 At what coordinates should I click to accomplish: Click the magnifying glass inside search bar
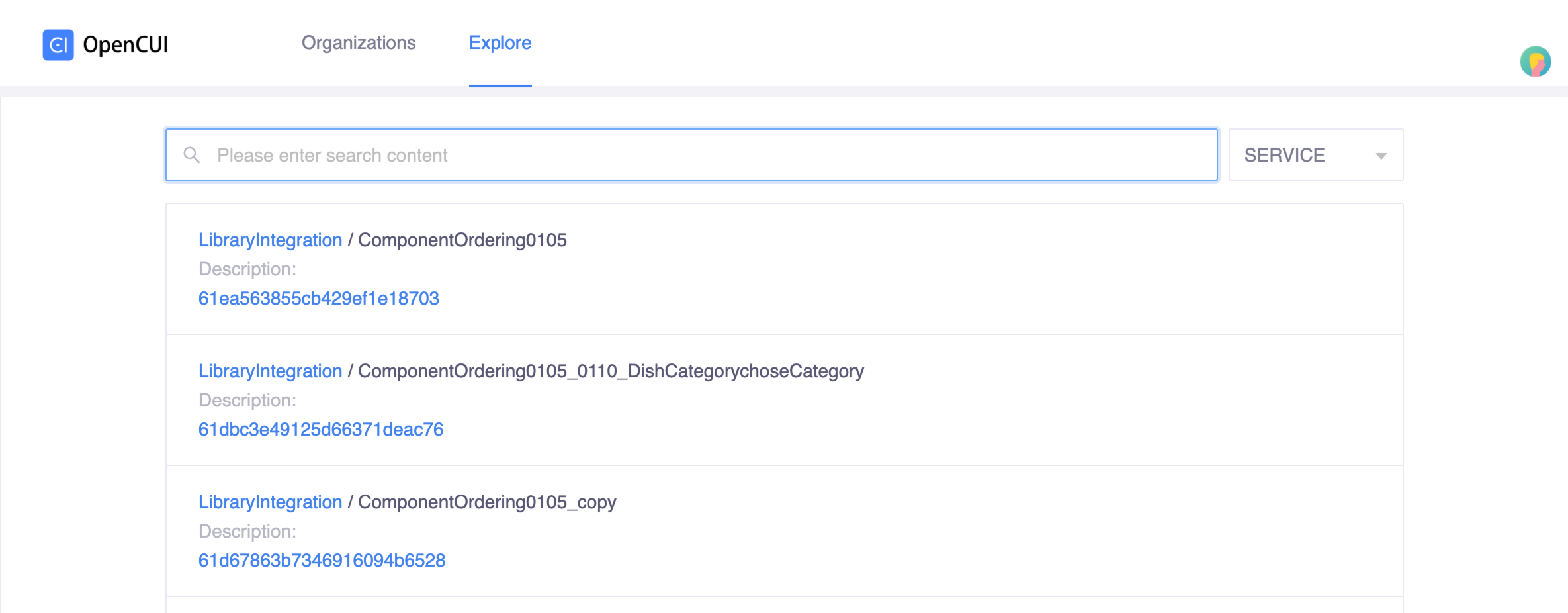pos(193,155)
